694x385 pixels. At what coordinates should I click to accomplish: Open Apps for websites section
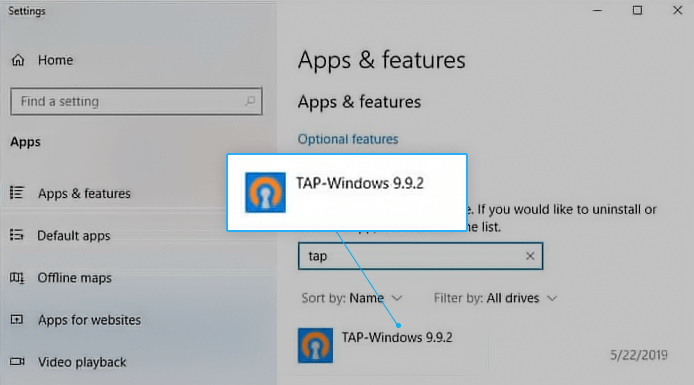coord(89,320)
